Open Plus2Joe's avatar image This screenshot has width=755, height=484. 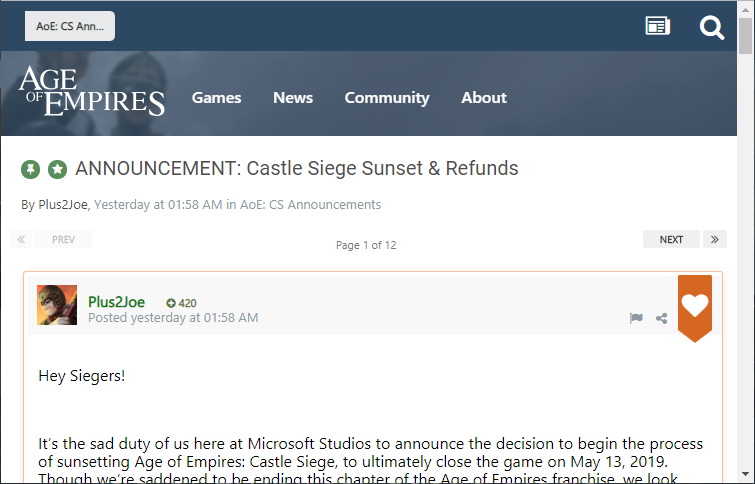pyautogui.click(x=57, y=305)
